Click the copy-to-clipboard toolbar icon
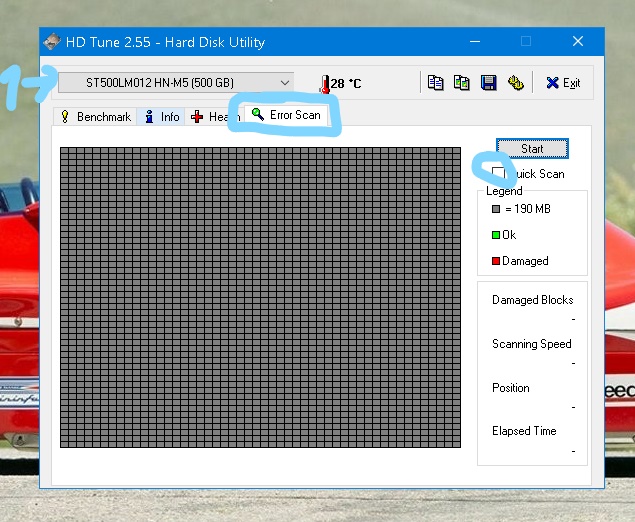Screen dimensions: 635x522 point(435,83)
